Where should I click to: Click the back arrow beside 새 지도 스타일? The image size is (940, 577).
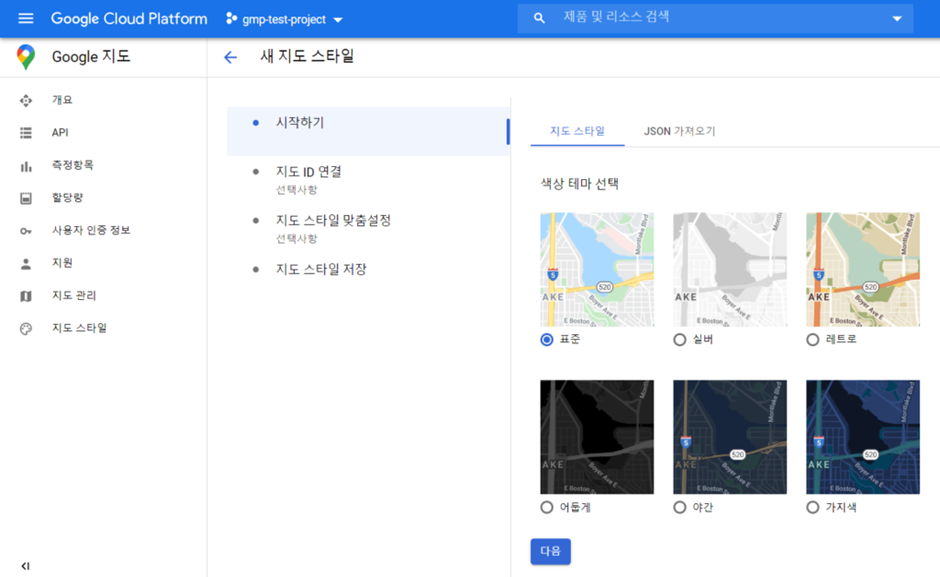coord(230,57)
